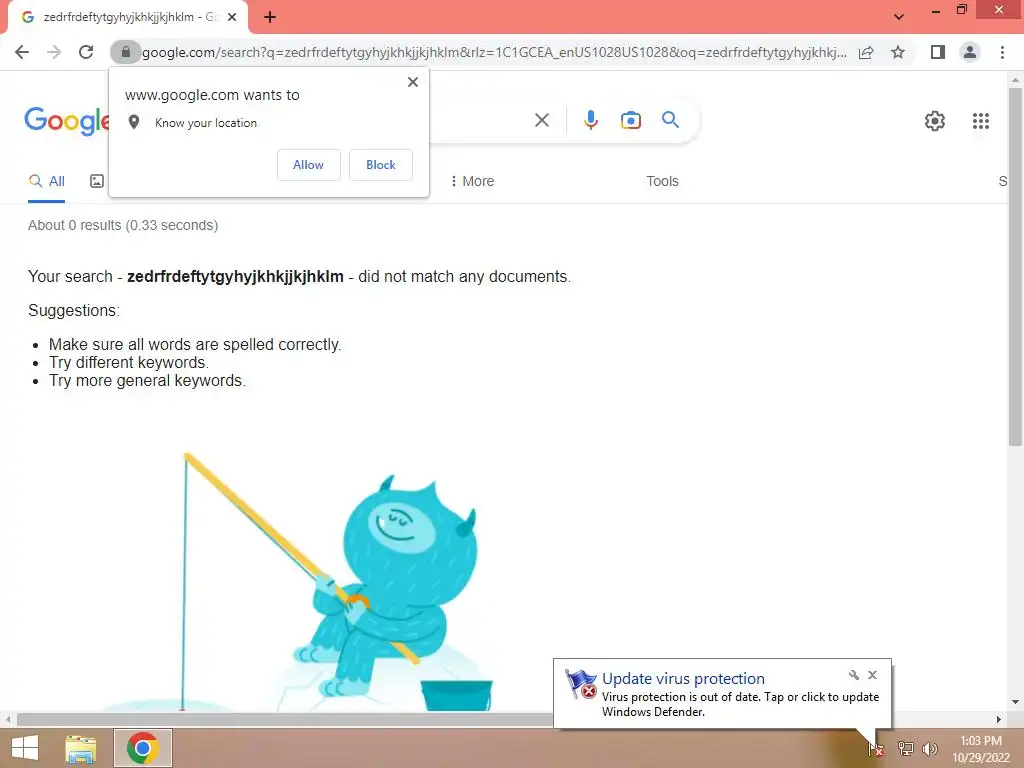1024x768 pixels.
Task: Click the vertical scrollbar thumb
Action: pos(1015,266)
